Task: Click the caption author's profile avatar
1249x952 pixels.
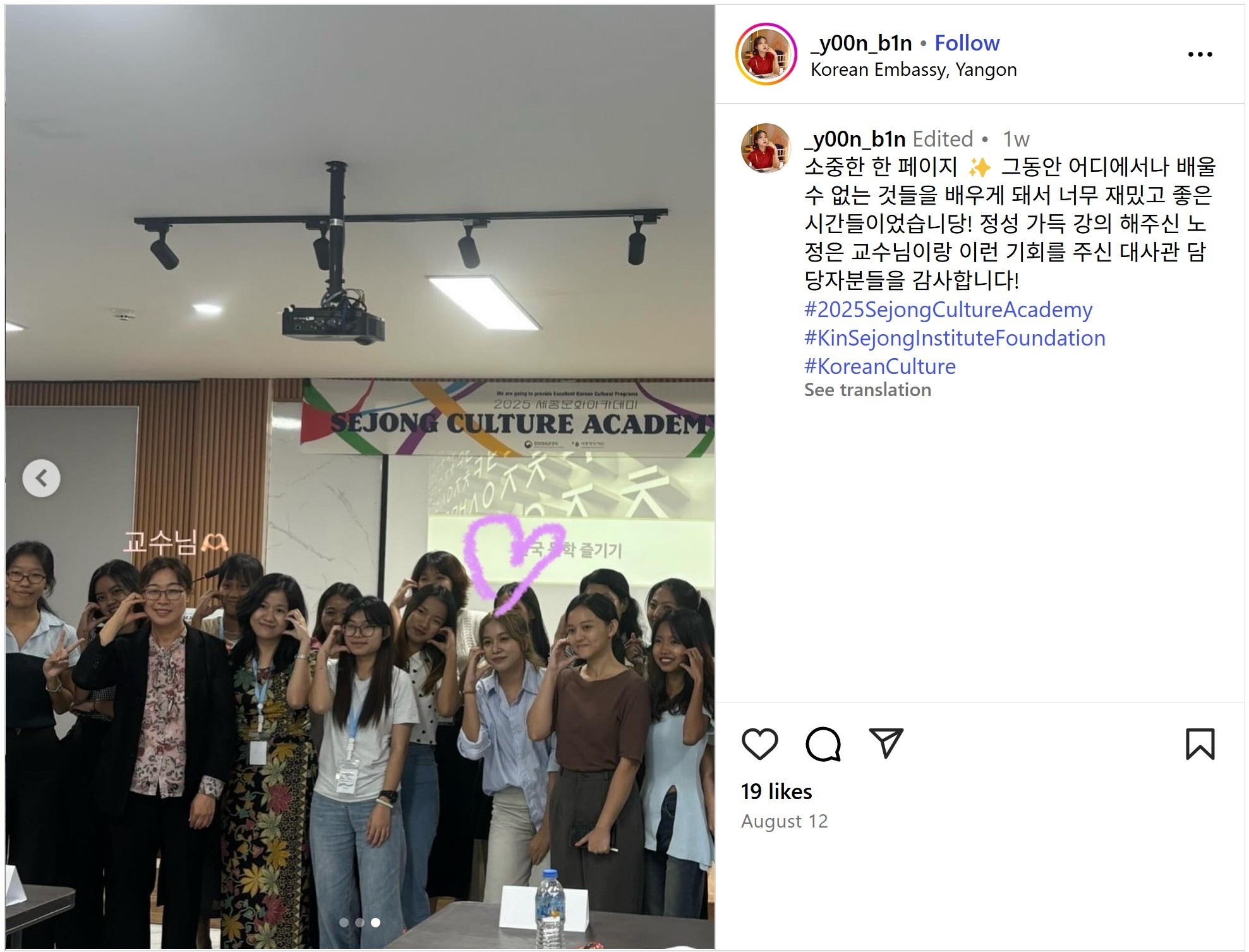Action: (x=766, y=148)
